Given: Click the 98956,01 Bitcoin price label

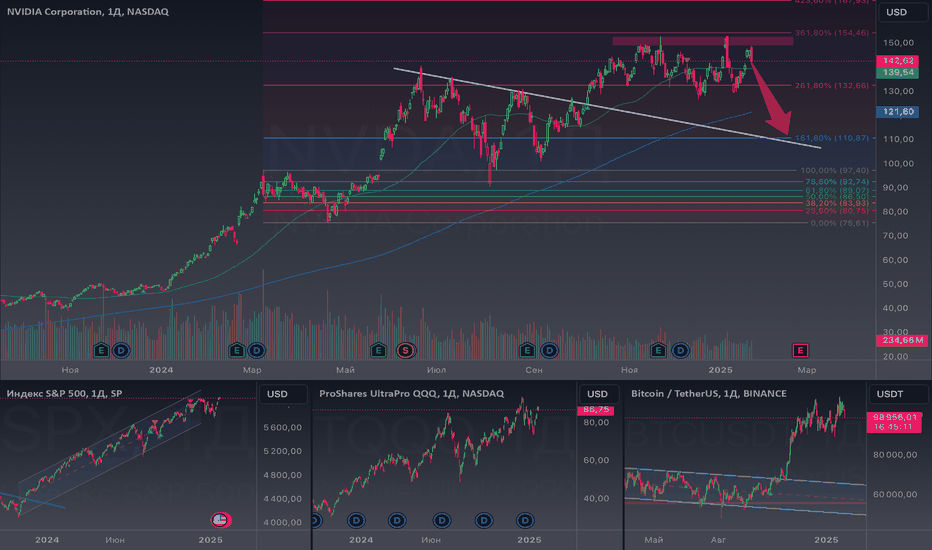Looking at the screenshot, I should (895, 417).
